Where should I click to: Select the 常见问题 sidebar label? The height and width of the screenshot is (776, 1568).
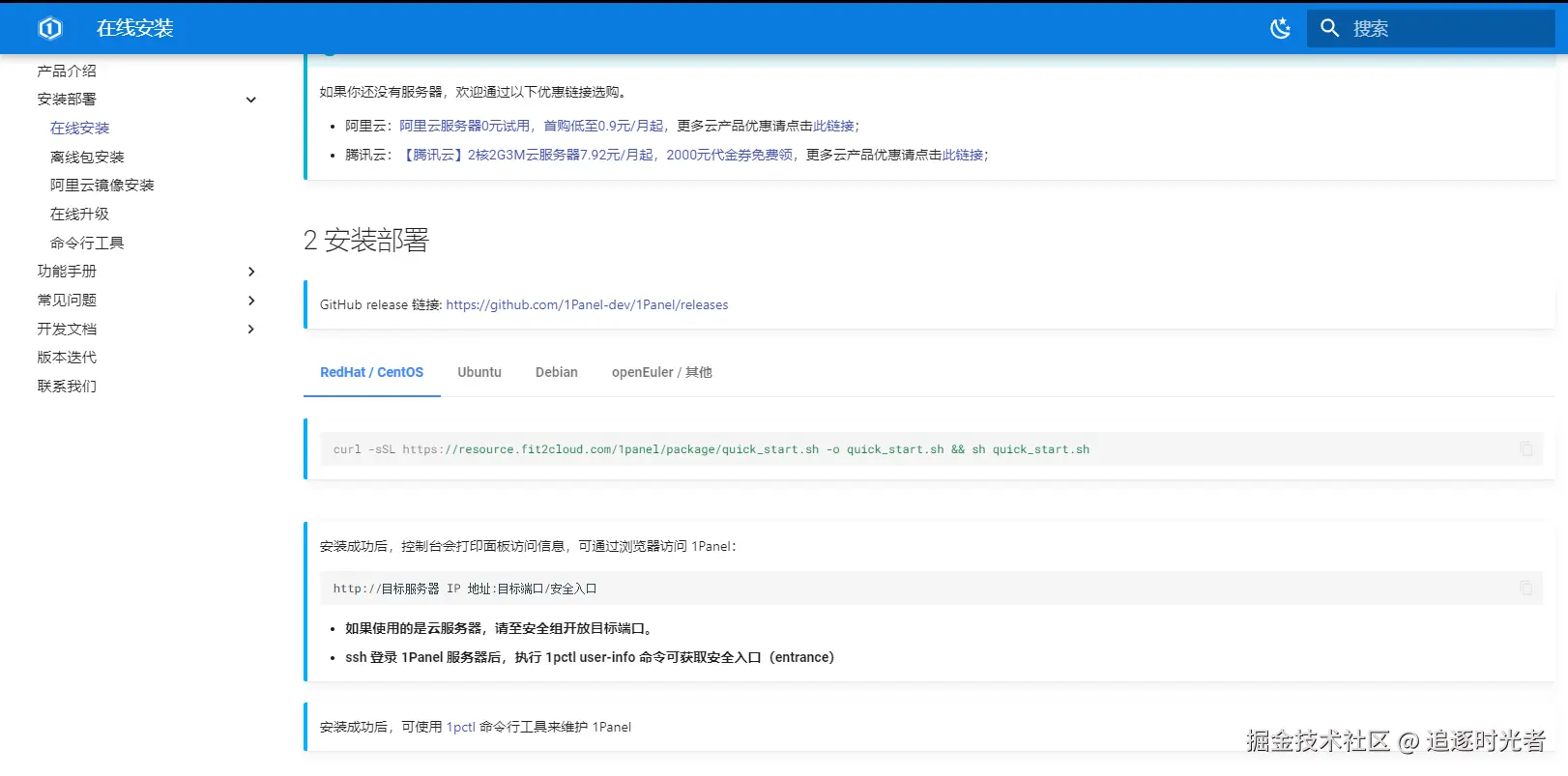pyautogui.click(x=67, y=300)
